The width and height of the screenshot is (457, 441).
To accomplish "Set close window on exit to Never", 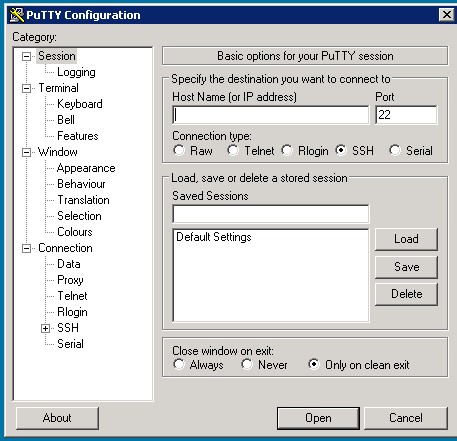I will pyautogui.click(x=247, y=364).
